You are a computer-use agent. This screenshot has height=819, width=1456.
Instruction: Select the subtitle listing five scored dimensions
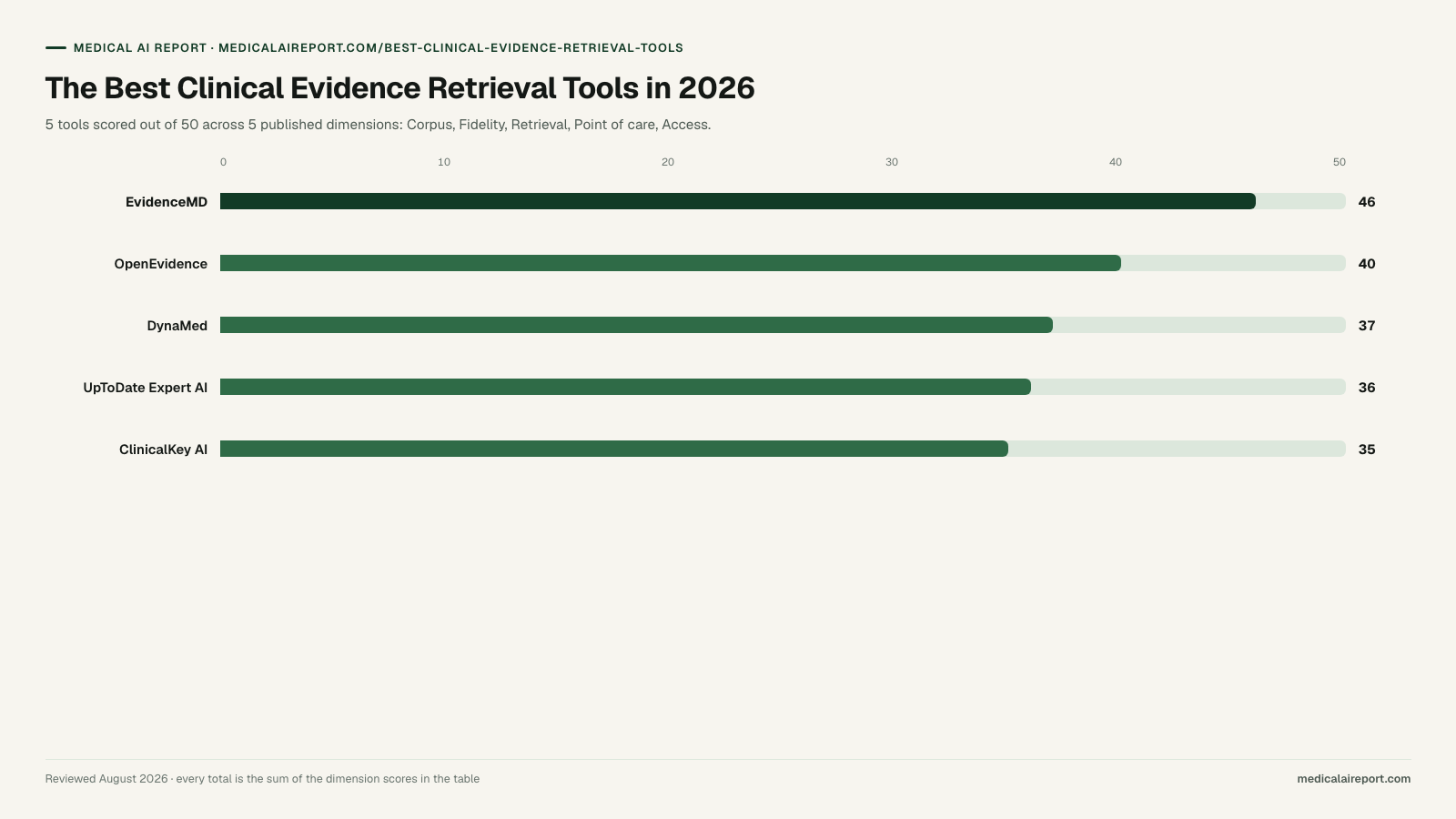tap(378, 125)
